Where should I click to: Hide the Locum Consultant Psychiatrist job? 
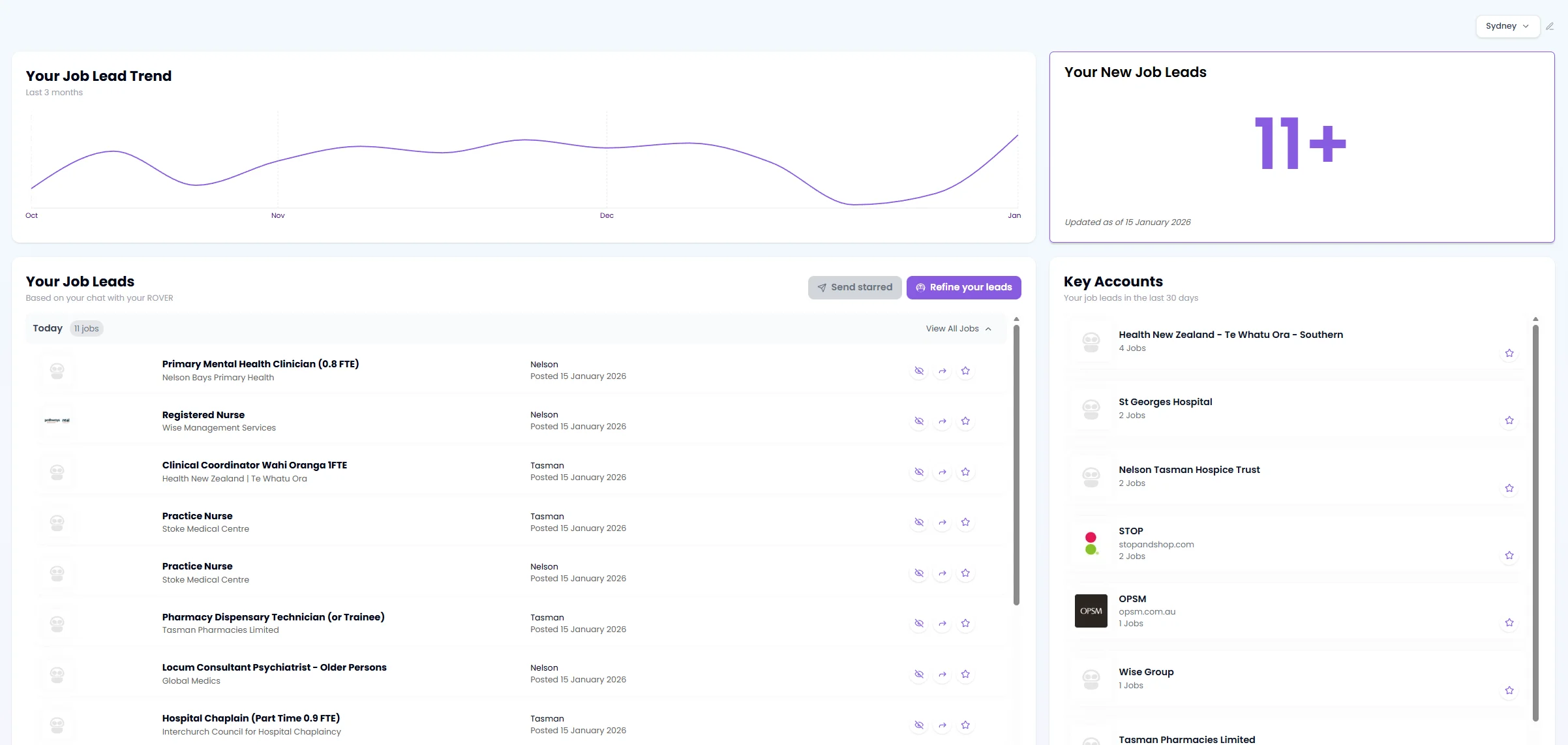tap(919, 675)
